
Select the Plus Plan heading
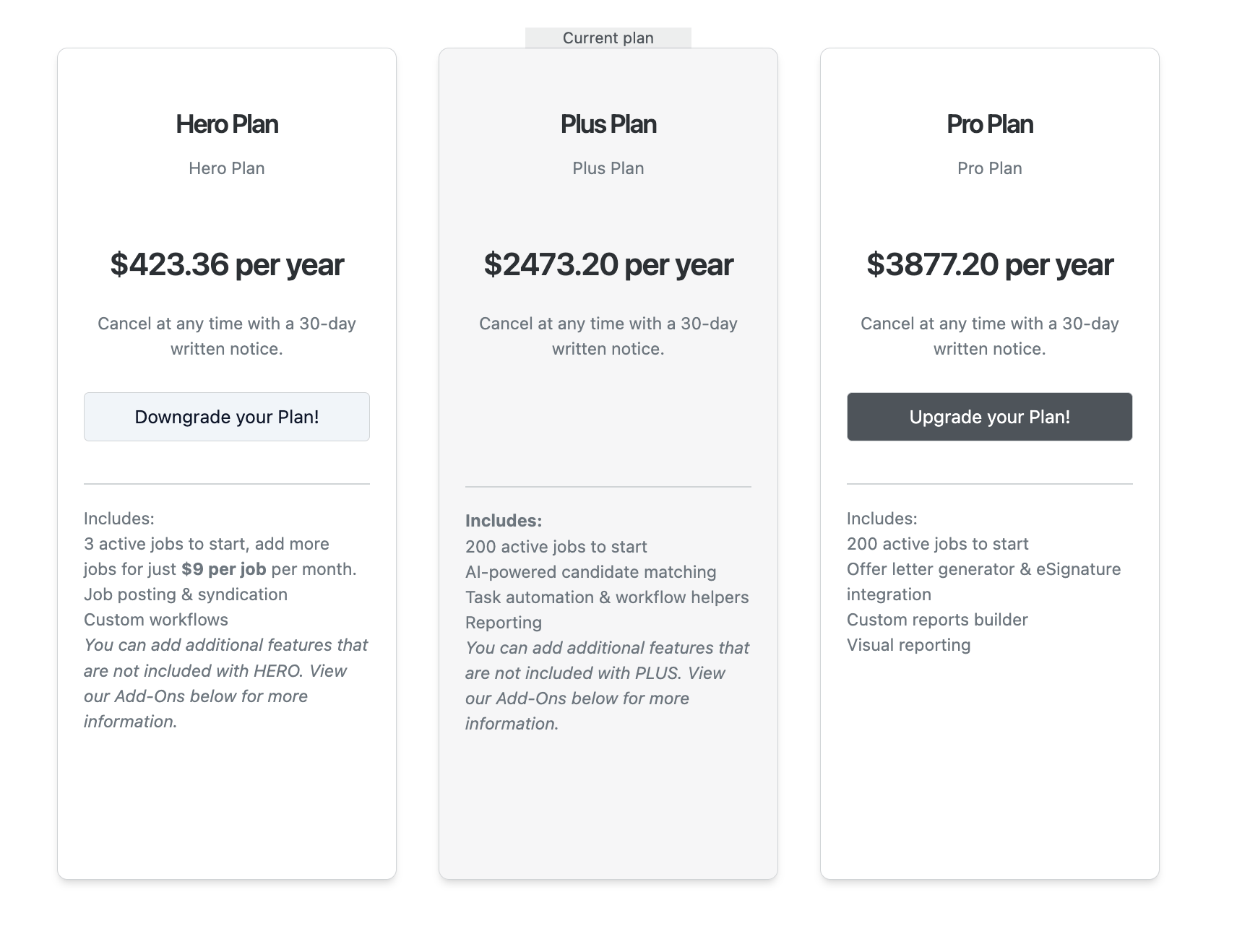click(608, 124)
